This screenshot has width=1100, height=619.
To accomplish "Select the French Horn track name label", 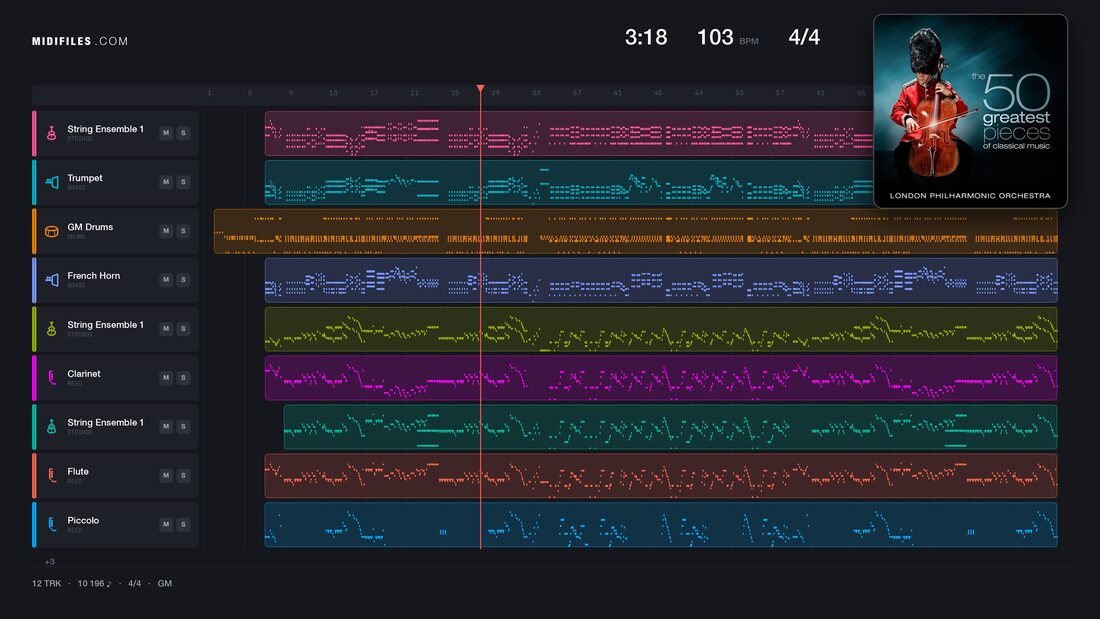I will [93, 276].
